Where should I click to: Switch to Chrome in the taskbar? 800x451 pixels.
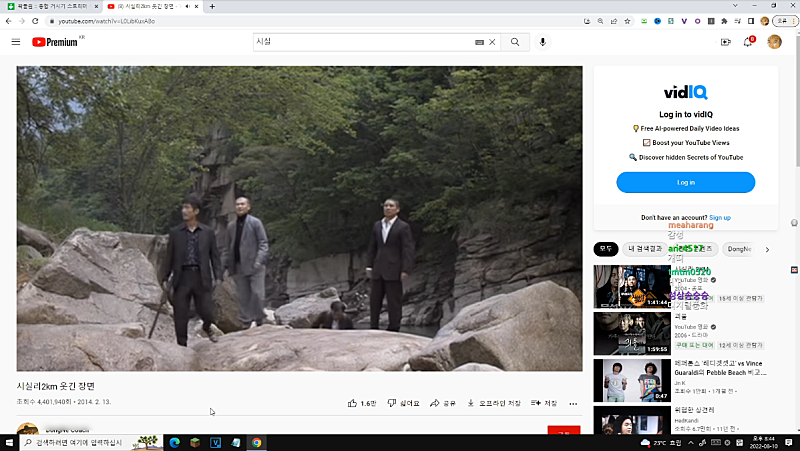256,442
